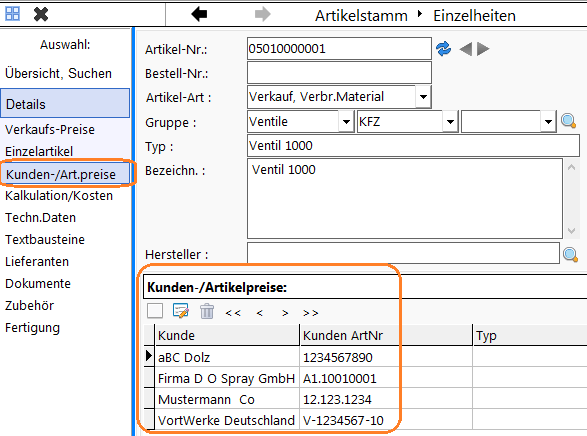Open the KFZ subgroup dropdown
The image size is (587, 436).
(450, 122)
